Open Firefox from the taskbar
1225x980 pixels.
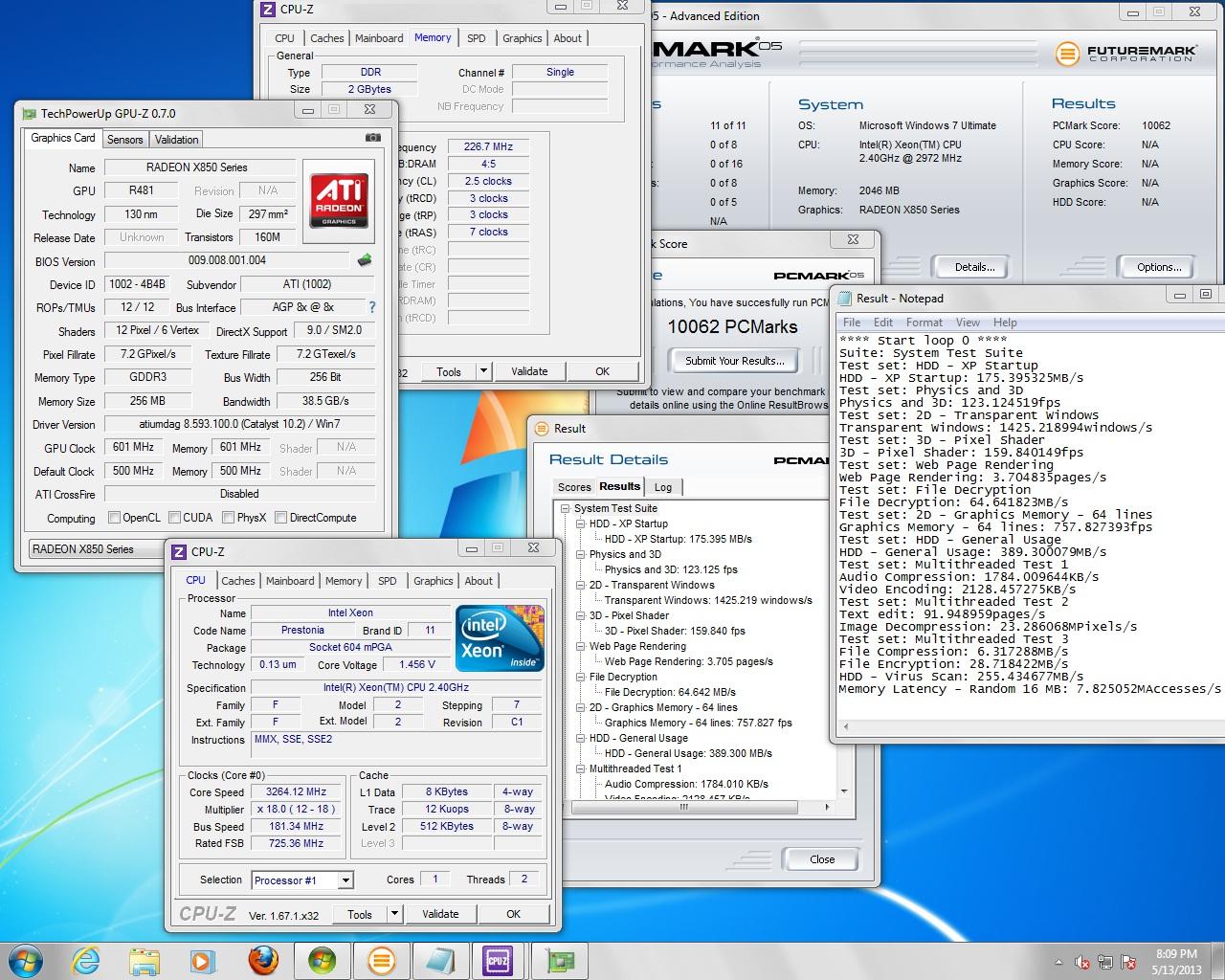[x=263, y=960]
